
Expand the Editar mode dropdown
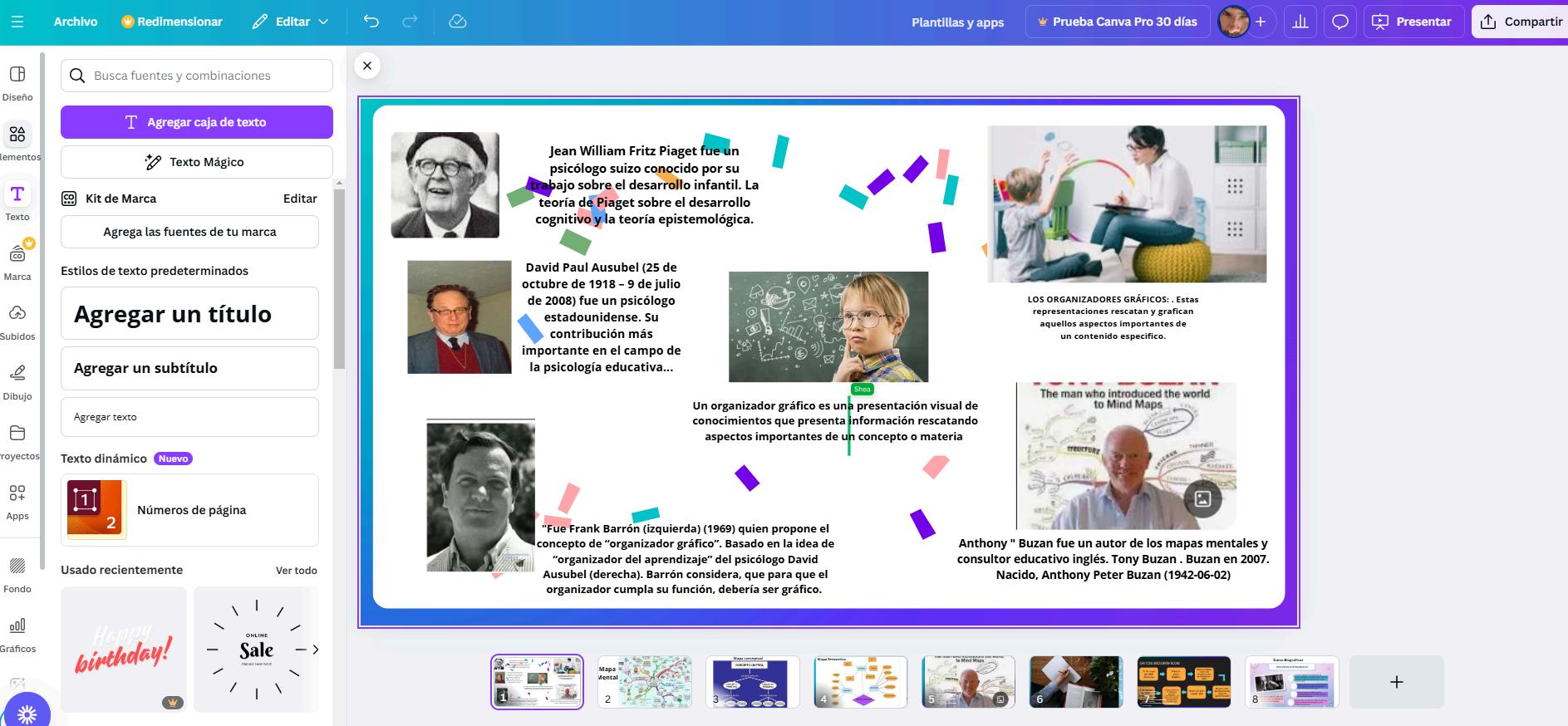(x=291, y=22)
